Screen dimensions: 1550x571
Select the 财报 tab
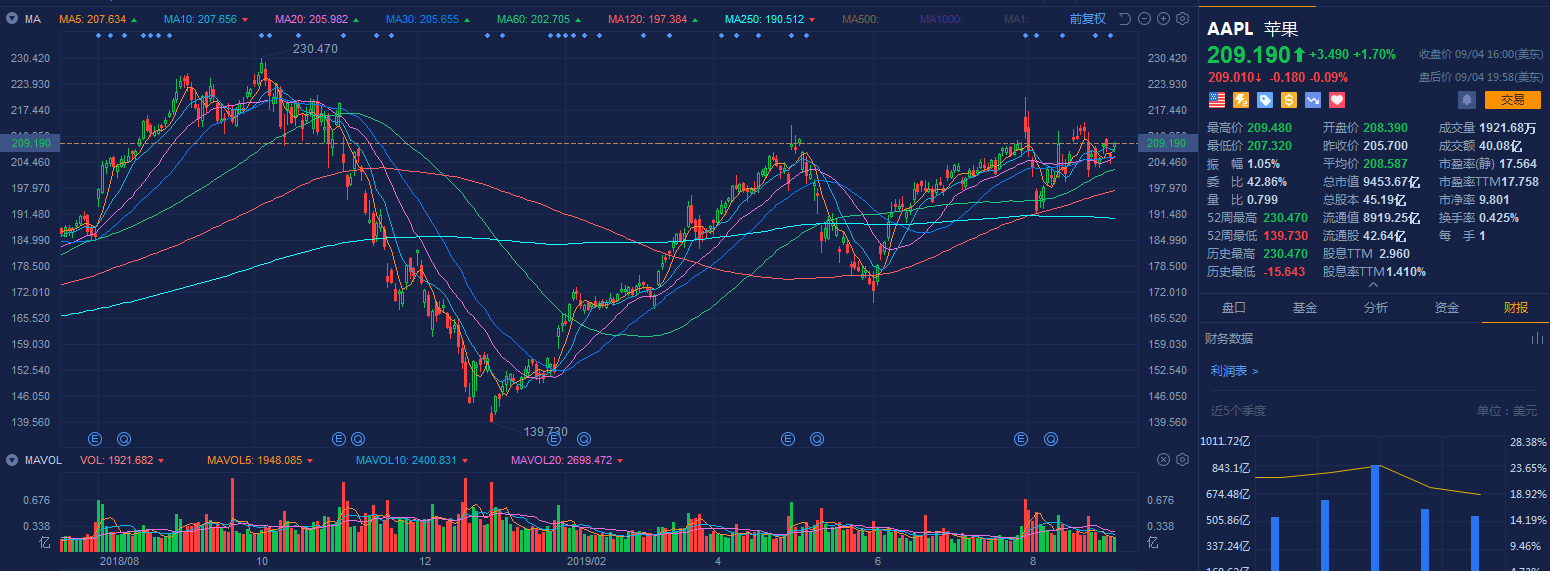tap(1516, 308)
